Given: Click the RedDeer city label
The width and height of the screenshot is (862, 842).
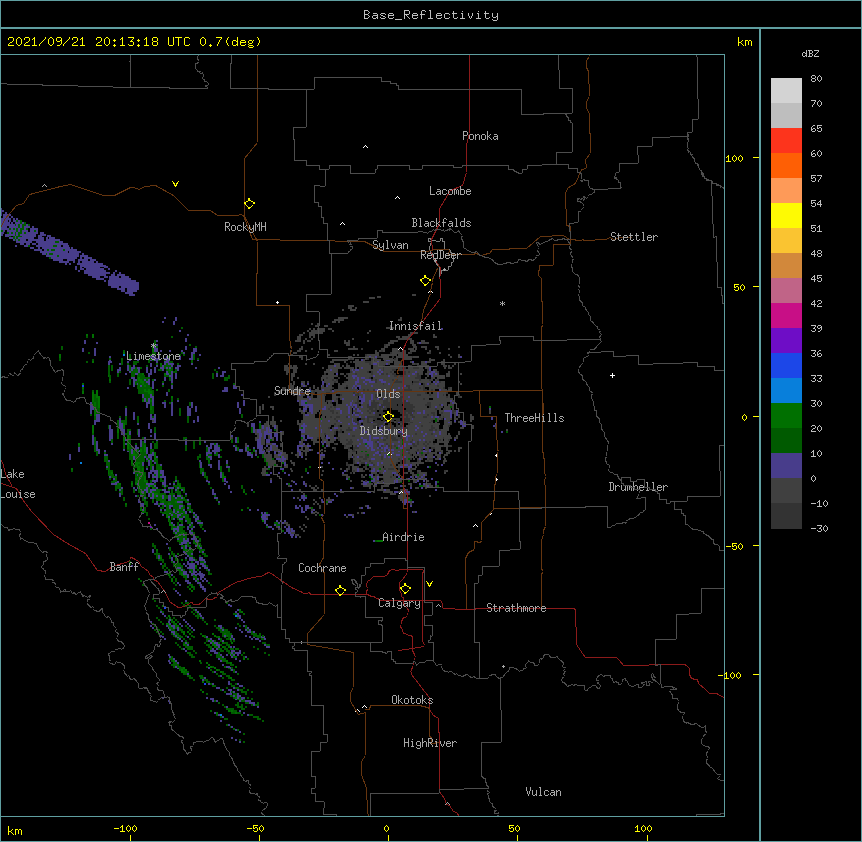Looking at the screenshot, I should pyautogui.click(x=440, y=255).
